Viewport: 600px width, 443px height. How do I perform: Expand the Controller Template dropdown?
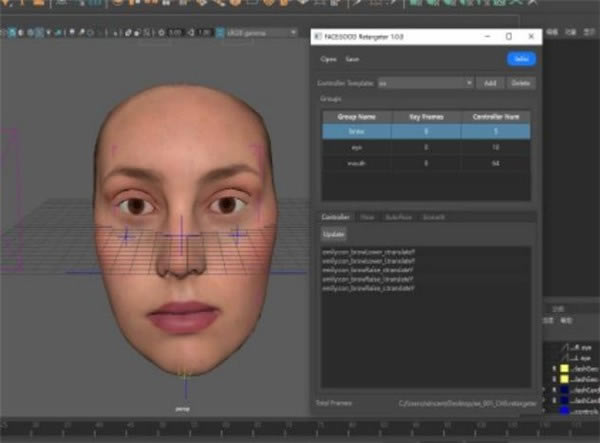pos(426,83)
